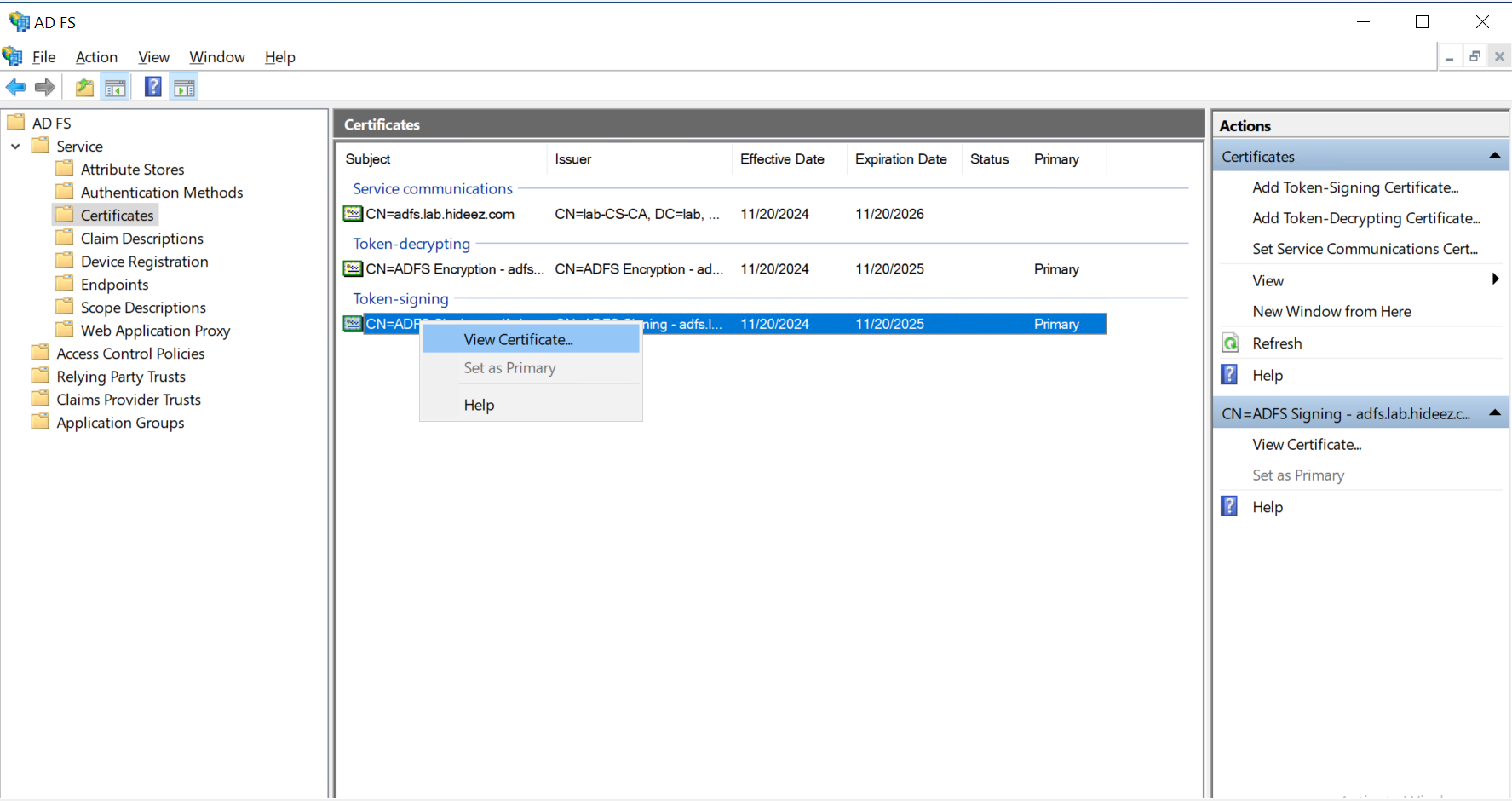Open Authentication Methods in the tree
1512x801 pixels.
[x=161, y=193]
